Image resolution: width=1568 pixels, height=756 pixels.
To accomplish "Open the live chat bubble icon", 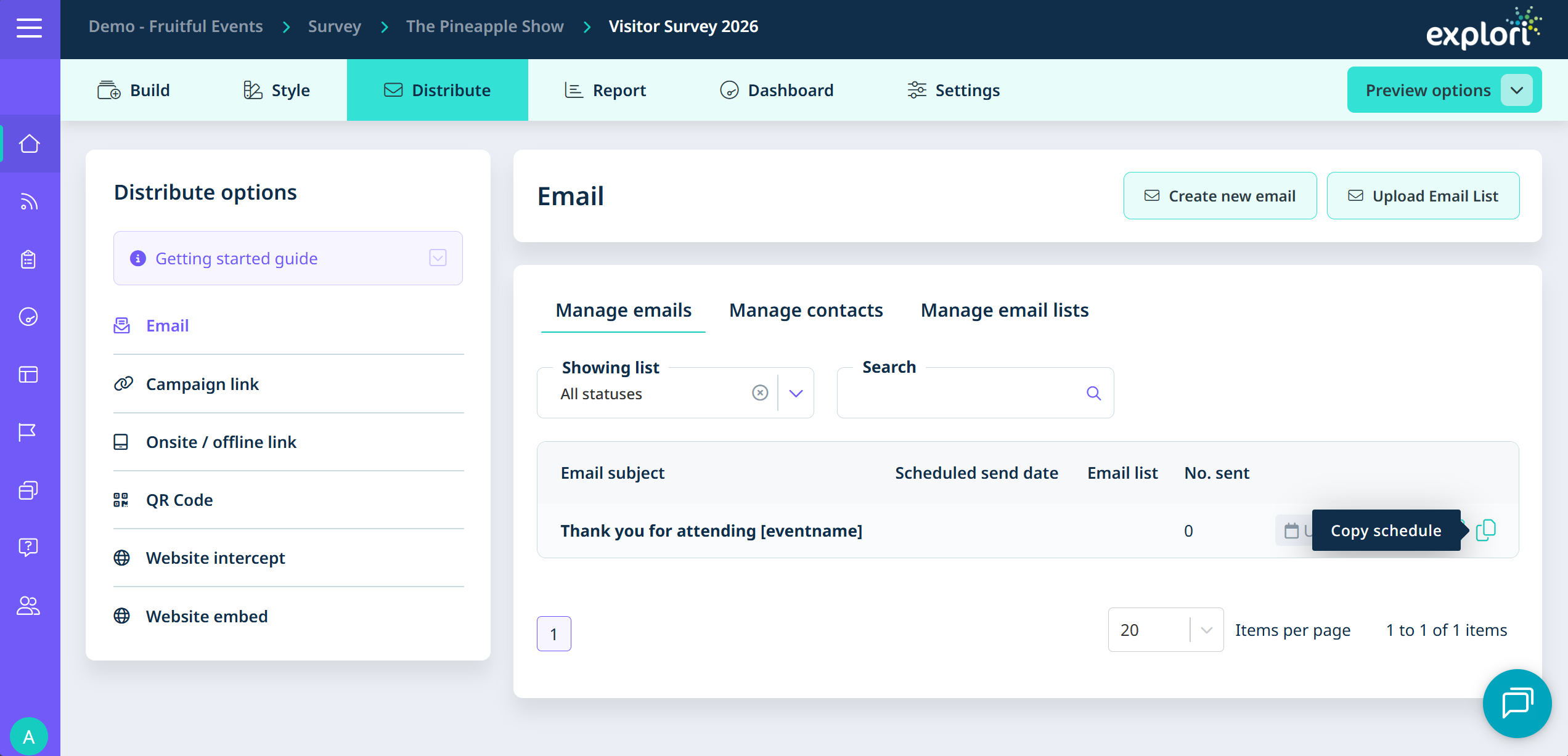I will (1516, 703).
